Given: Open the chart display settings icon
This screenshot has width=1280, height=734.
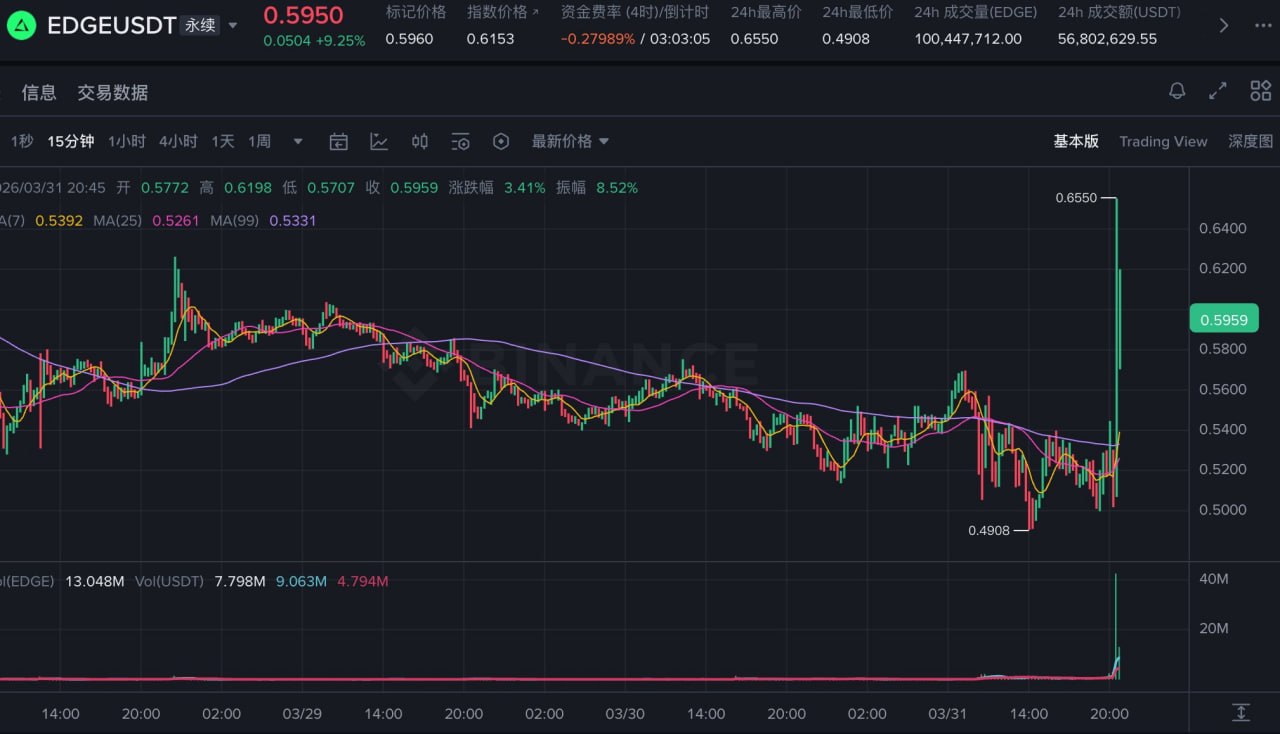Looking at the screenshot, I should point(460,142).
